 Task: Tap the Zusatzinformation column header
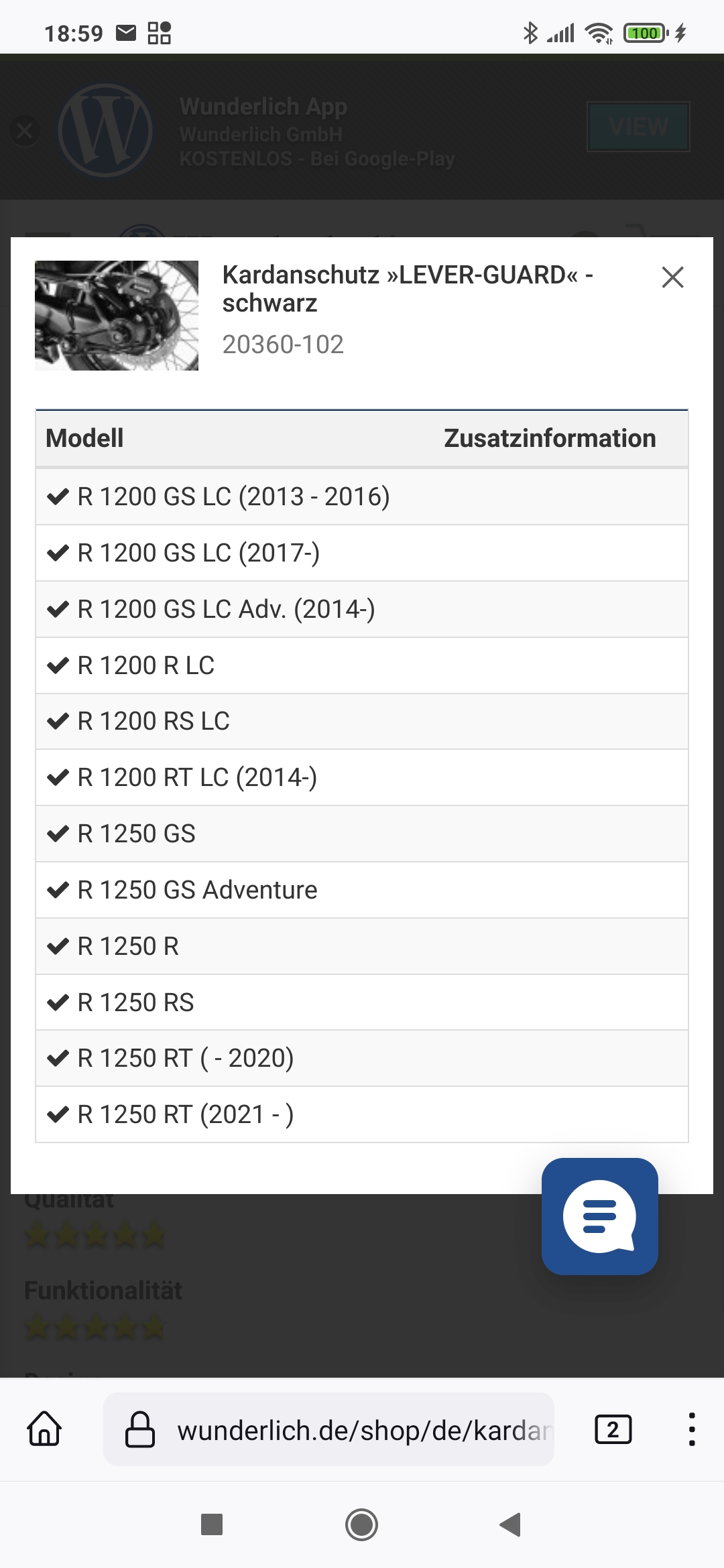pyautogui.click(x=550, y=438)
